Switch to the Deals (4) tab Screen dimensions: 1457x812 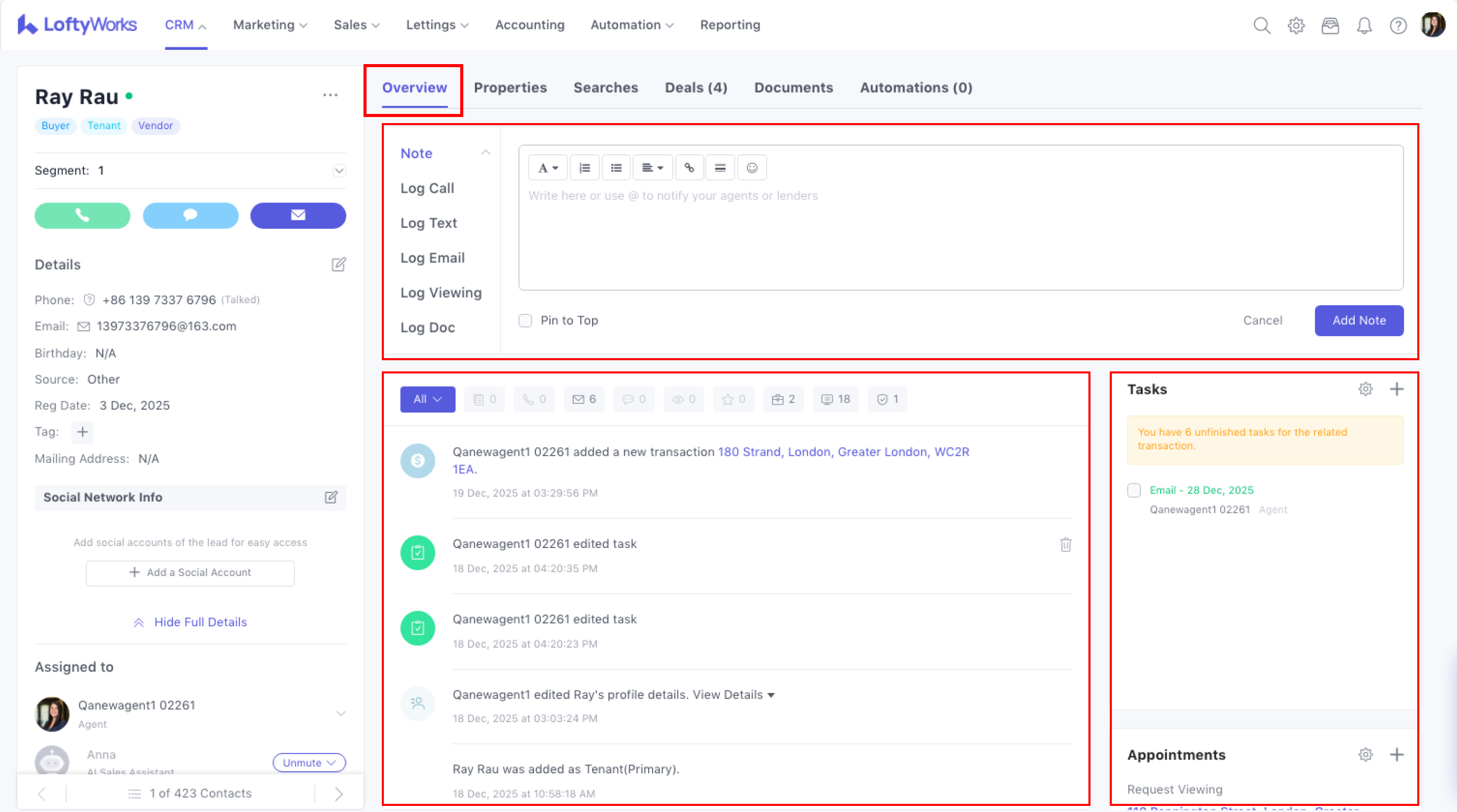coord(696,88)
